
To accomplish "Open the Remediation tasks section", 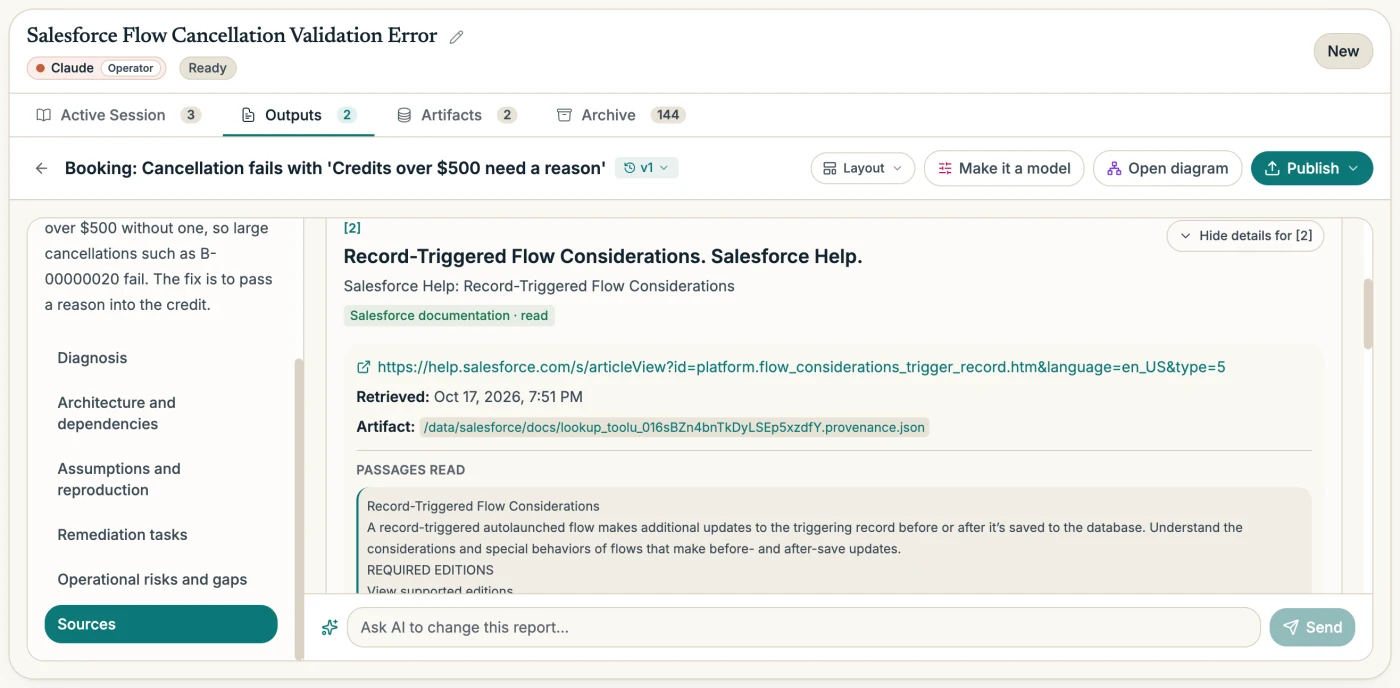I will tap(122, 535).
